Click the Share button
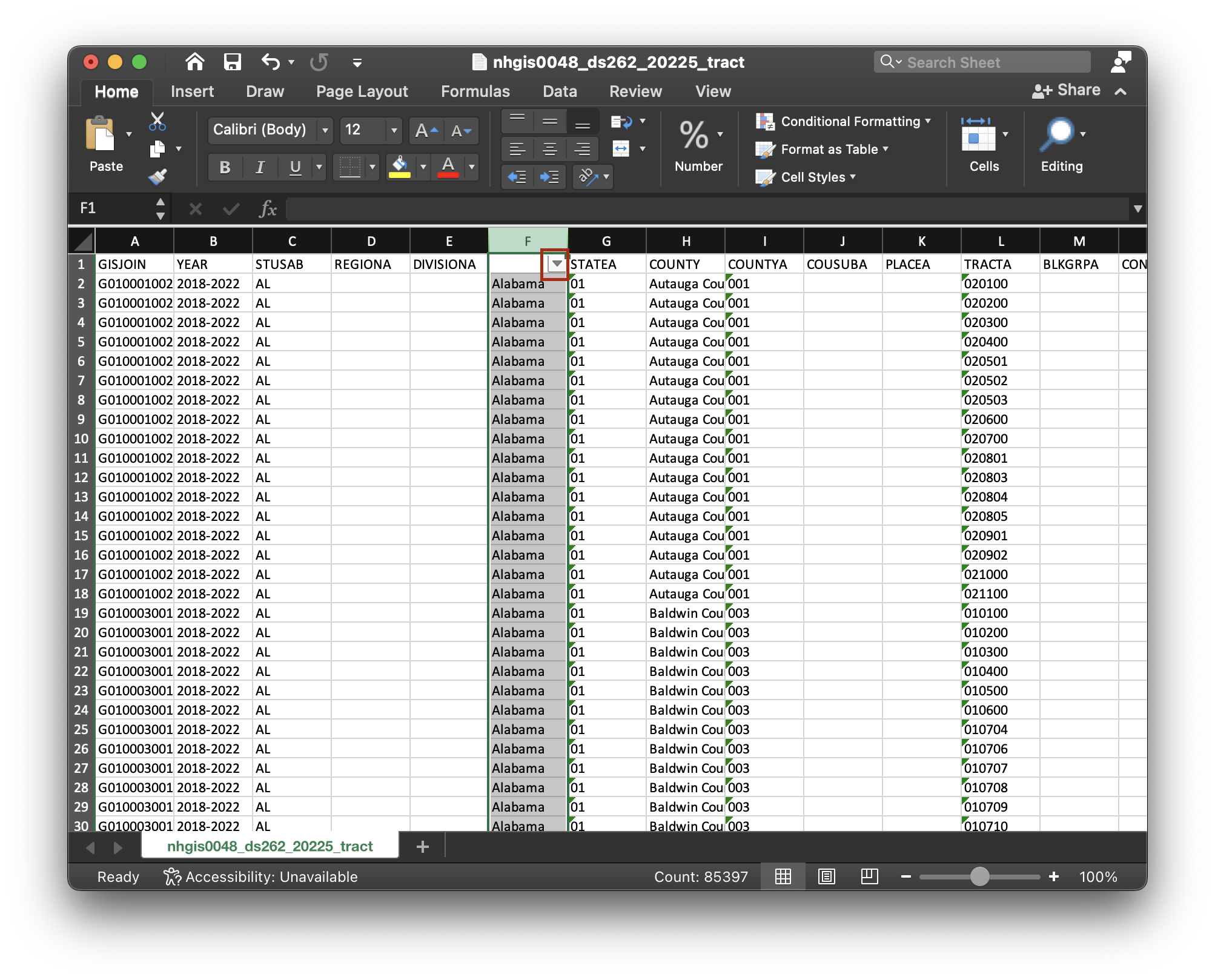 [x=1066, y=90]
